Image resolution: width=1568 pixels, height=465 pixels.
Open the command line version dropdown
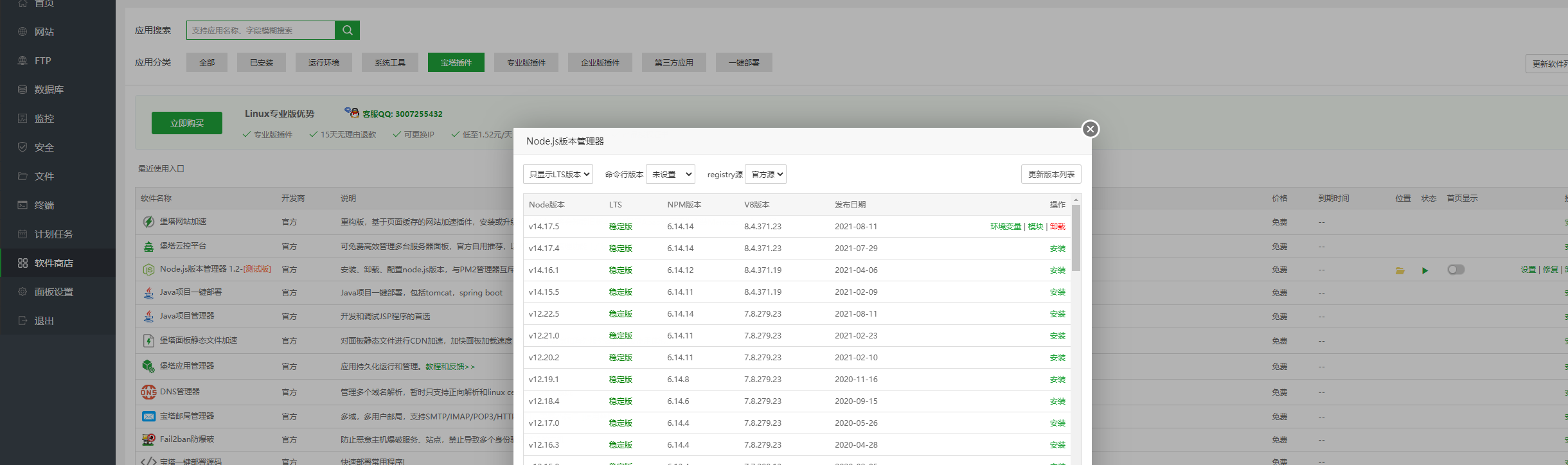tap(670, 174)
